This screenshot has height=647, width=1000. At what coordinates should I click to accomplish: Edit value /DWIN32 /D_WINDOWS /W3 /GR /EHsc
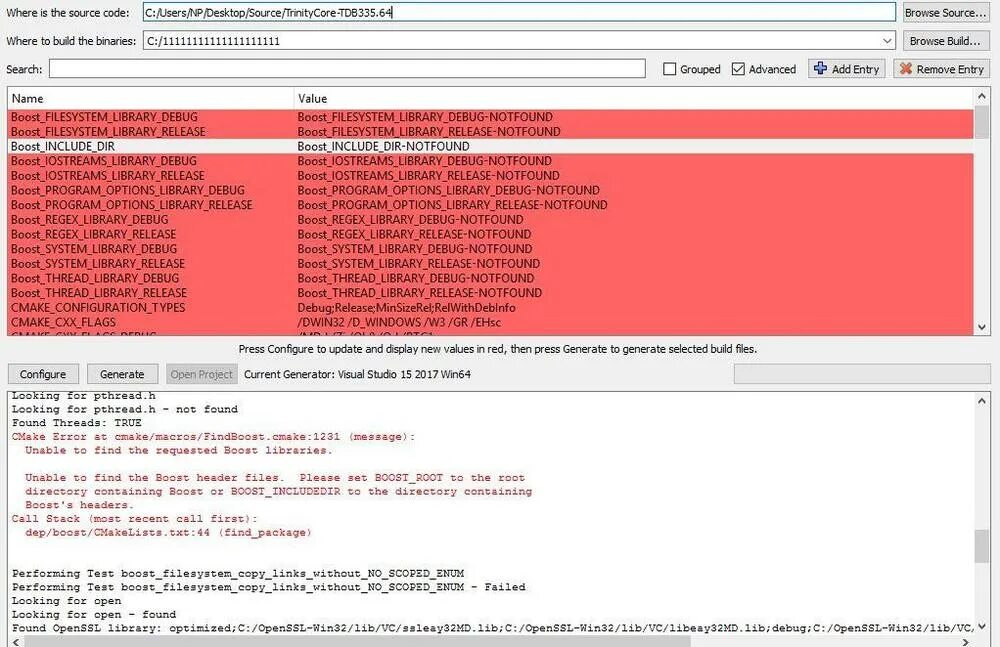(x=399, y=322)
